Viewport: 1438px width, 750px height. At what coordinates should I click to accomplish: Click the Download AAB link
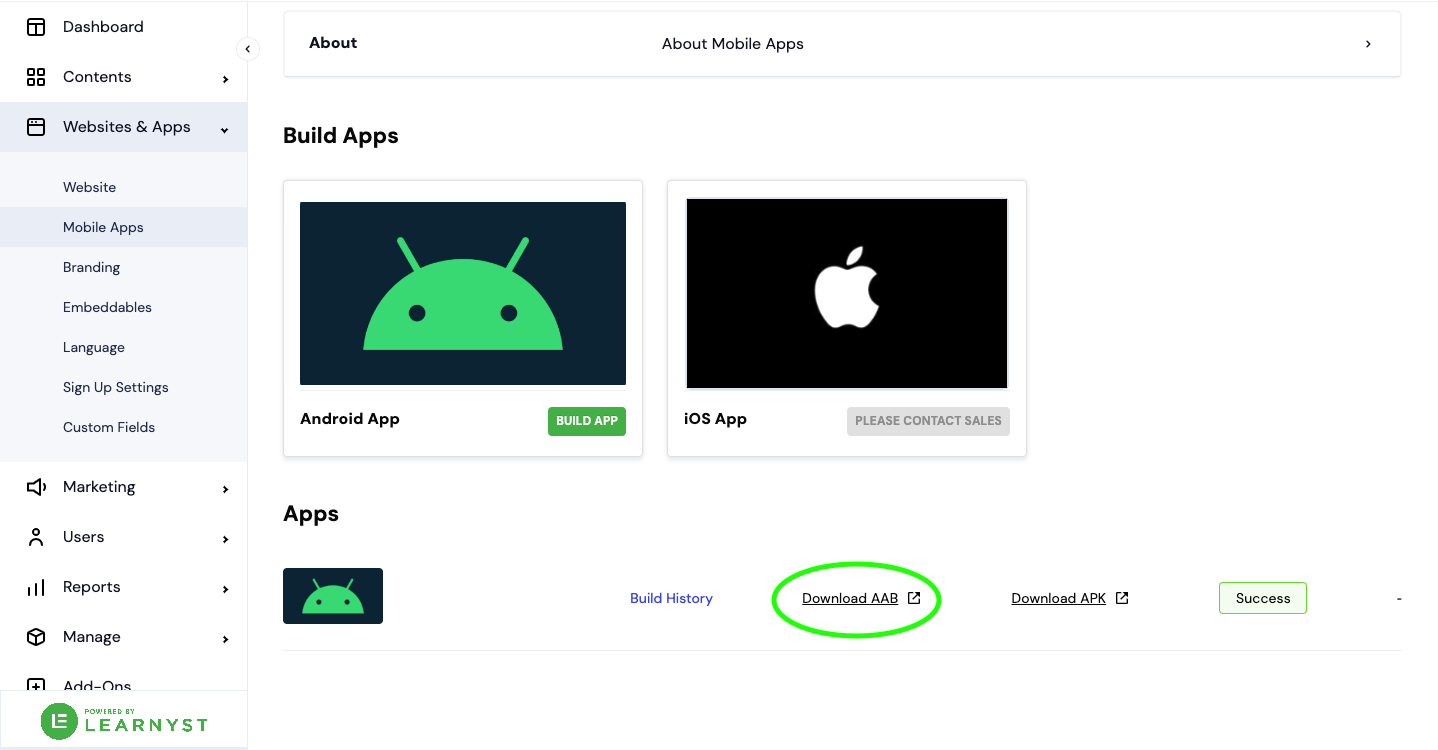tap(850, 598)
